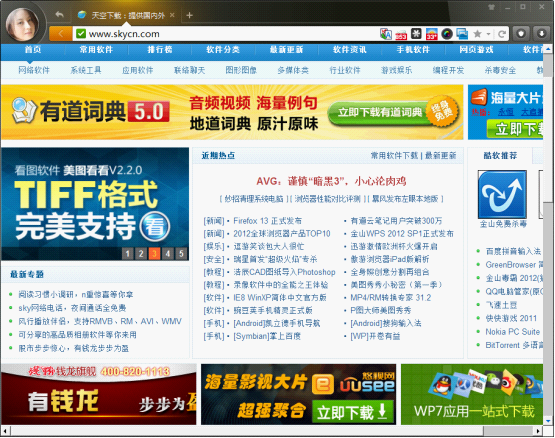
Task: Select the 网络软件 category link
Action: (x=34, y=70)
